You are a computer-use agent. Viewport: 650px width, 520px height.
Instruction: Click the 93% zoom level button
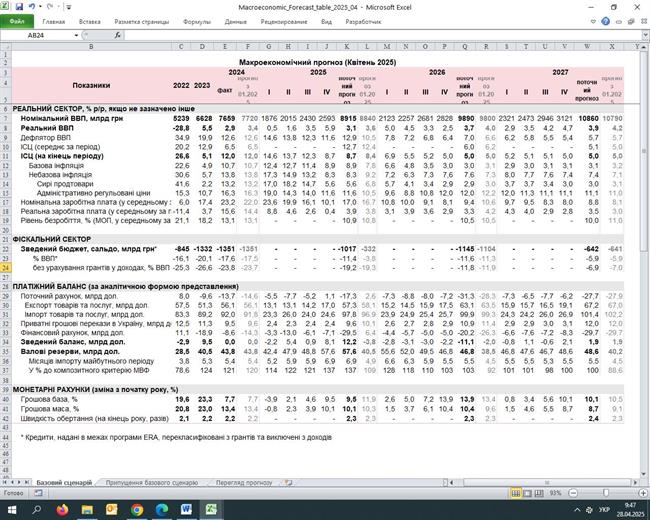[555, 493]
